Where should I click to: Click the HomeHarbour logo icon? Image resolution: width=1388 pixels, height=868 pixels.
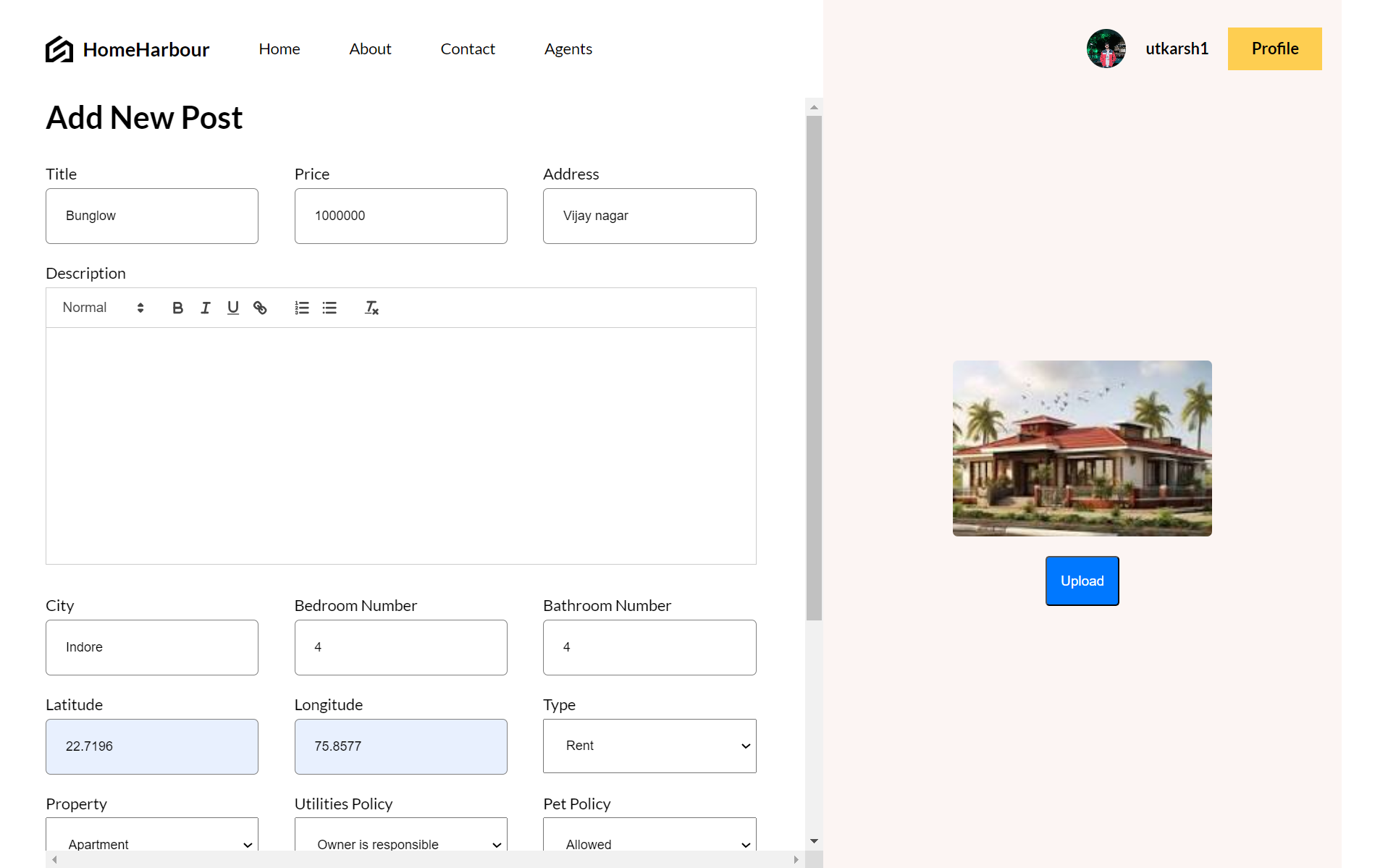coord(59,49)
